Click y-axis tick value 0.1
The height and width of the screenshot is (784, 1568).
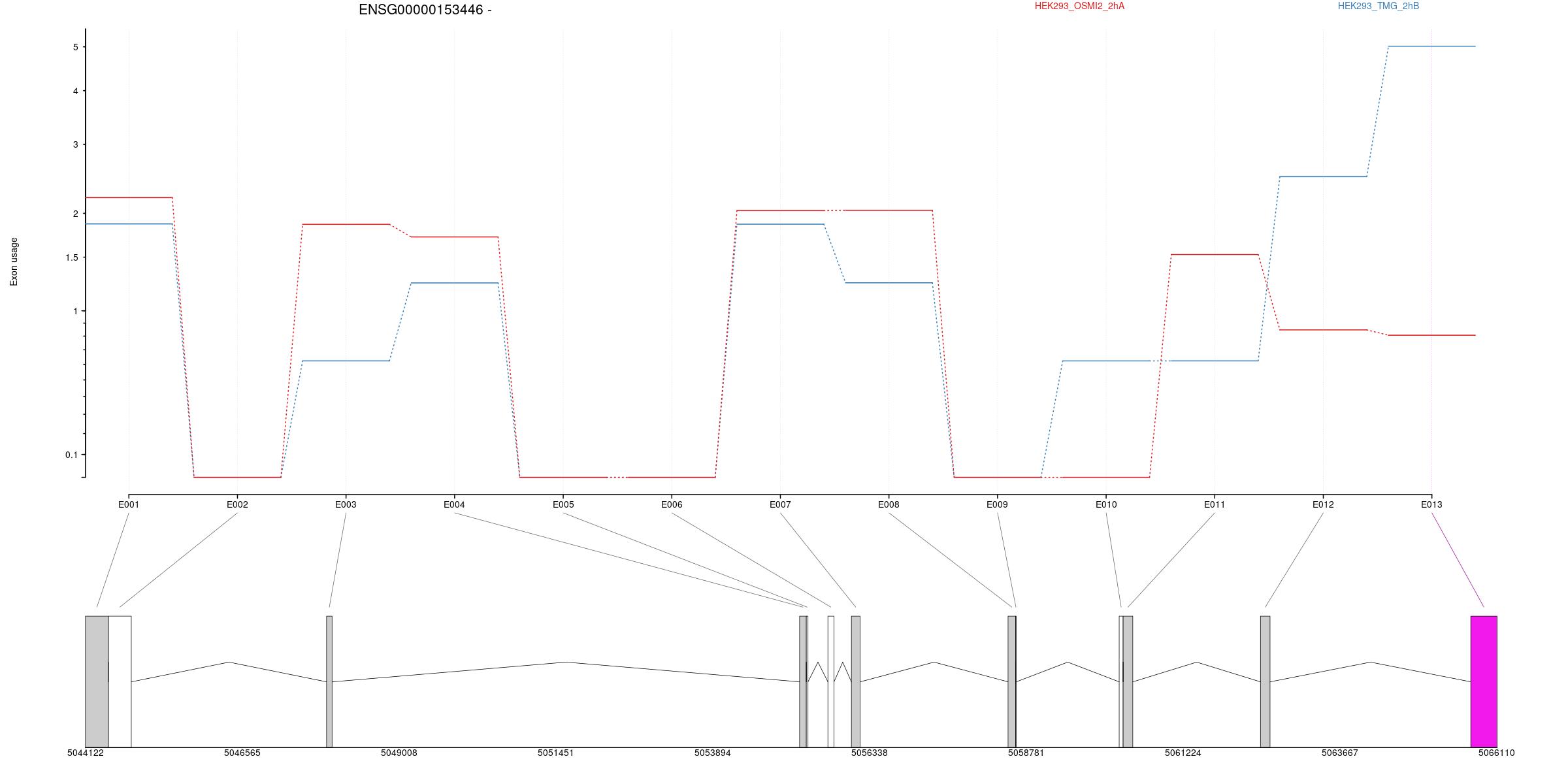(x=72, y=455)
